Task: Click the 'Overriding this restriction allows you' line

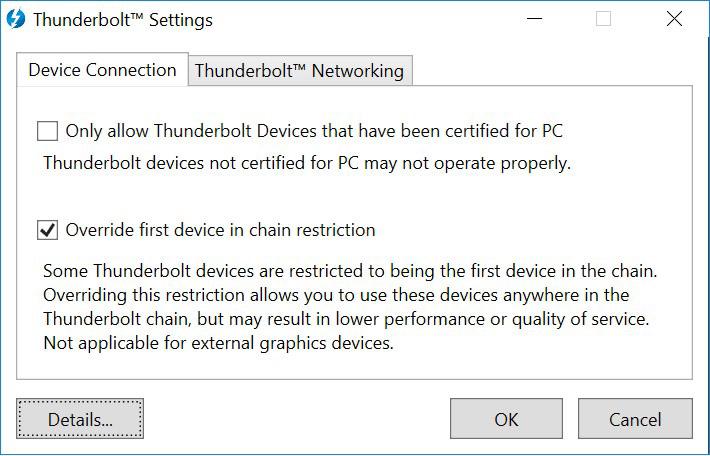Action: click(x=336, y=295)
